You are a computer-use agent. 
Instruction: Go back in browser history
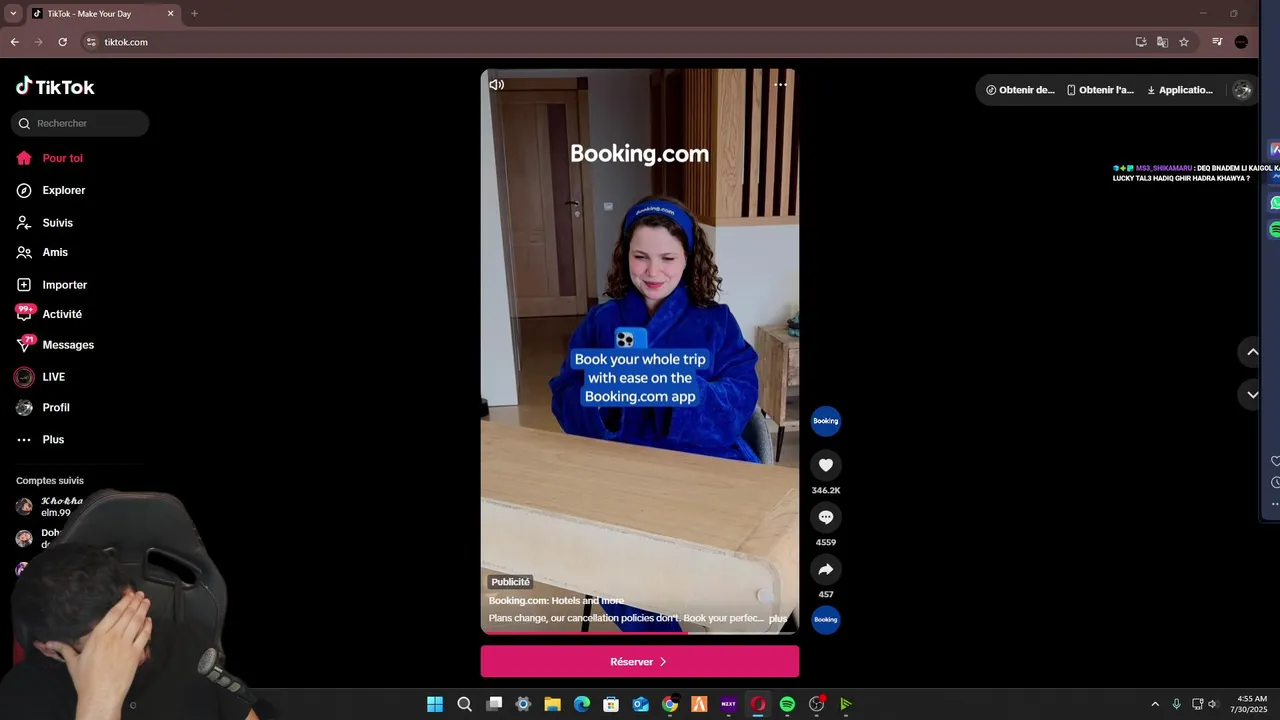[x=14, y=42]
